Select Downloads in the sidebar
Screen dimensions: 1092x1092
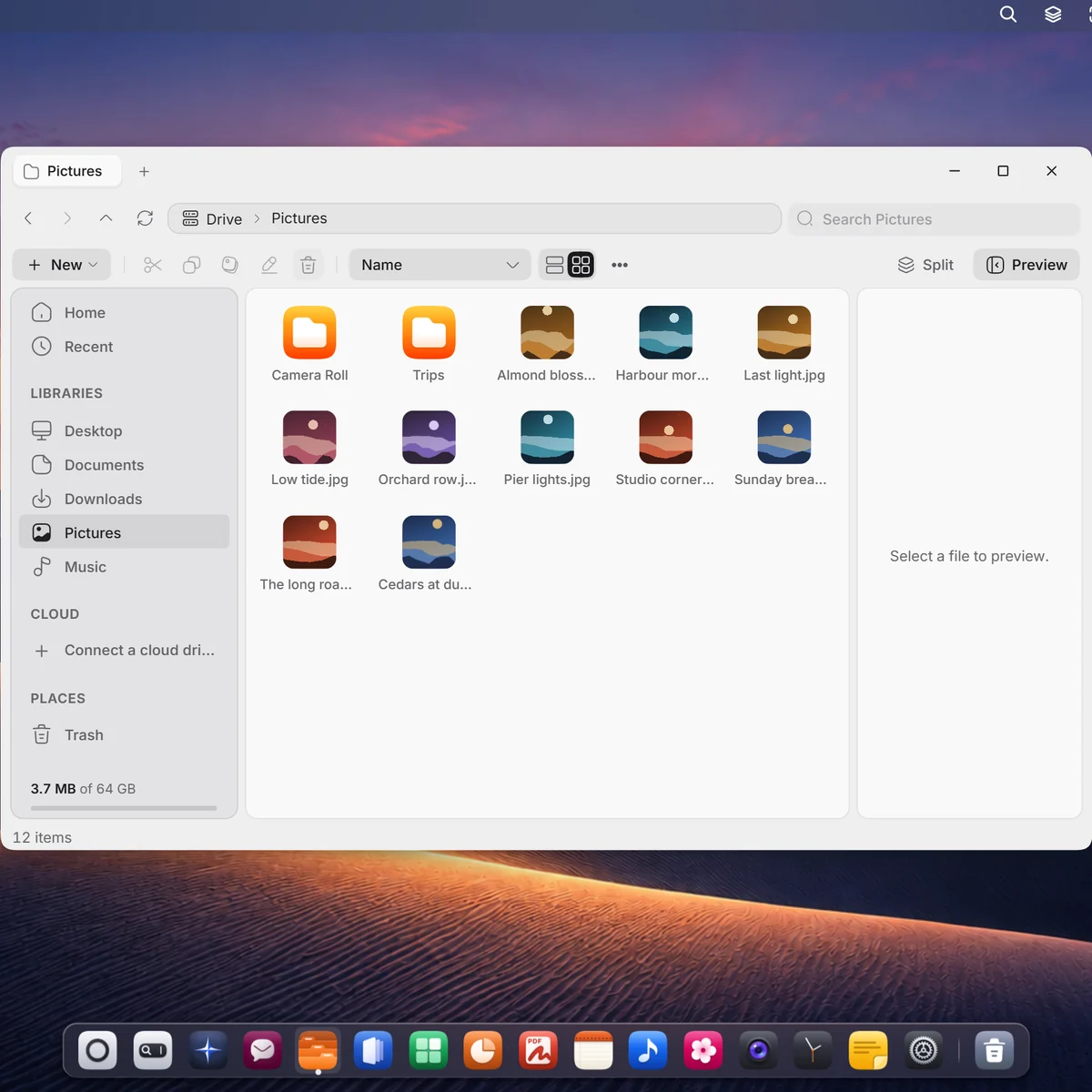point(124,499)
